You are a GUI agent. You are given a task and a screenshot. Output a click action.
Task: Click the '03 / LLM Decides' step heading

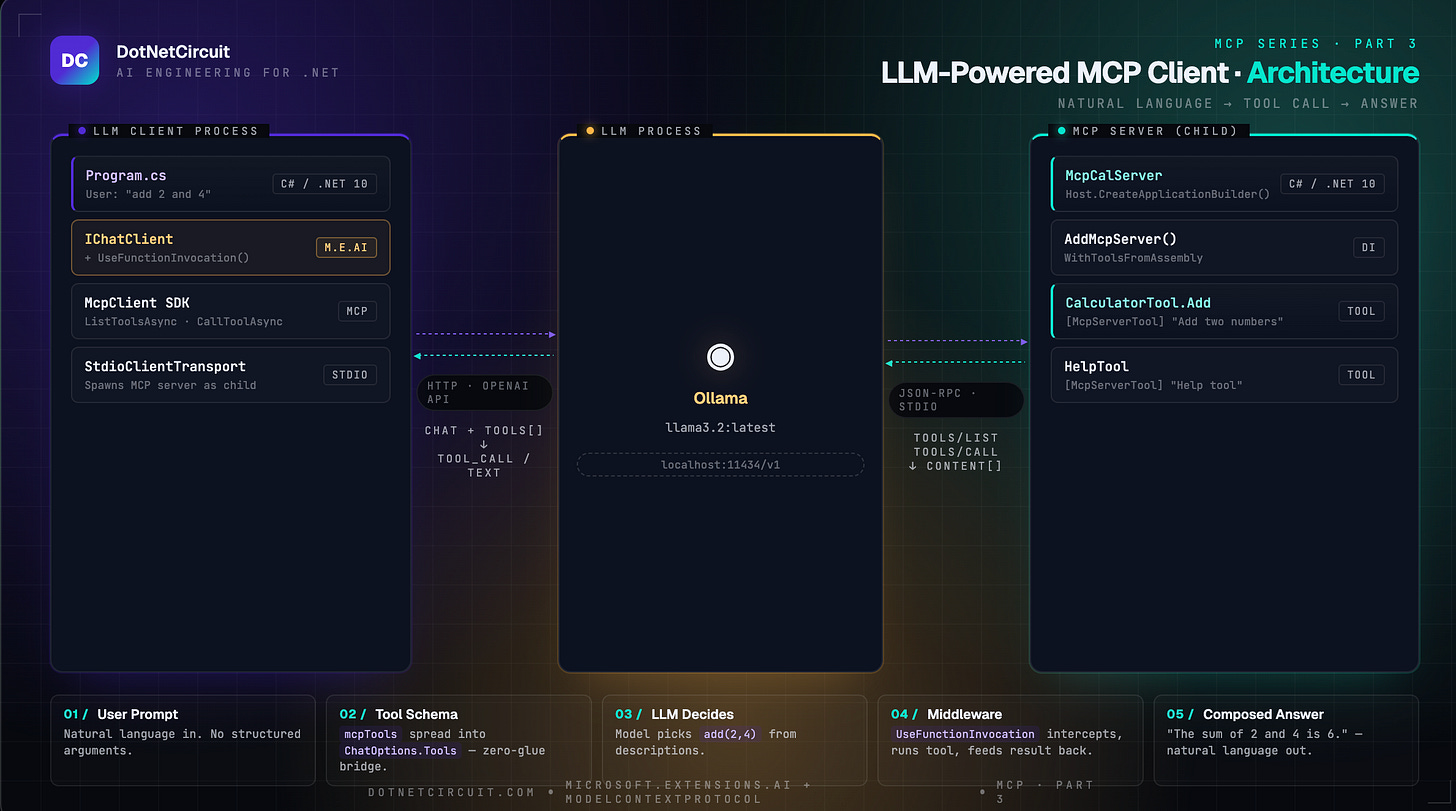(x=674, y=714)
